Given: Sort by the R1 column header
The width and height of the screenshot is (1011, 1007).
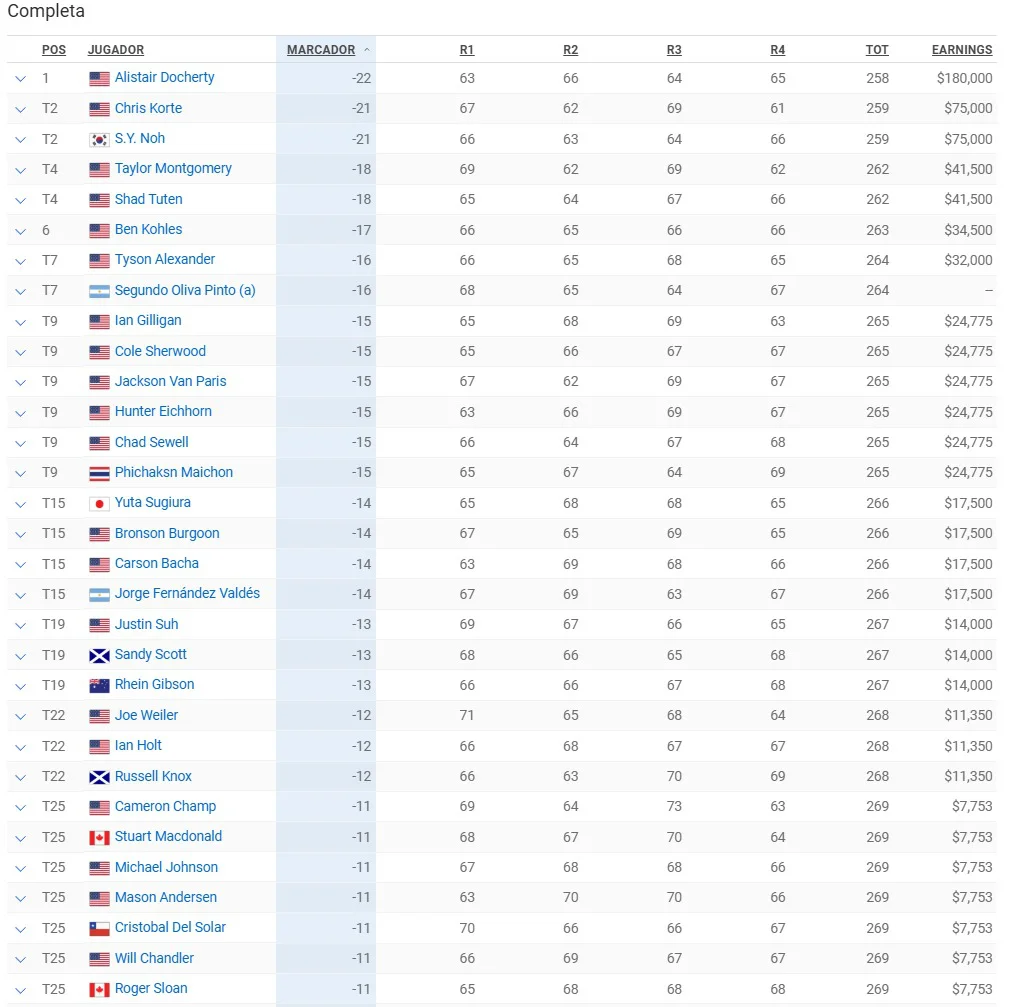Looking at the screenshot, I should click(x=467, y=50).
